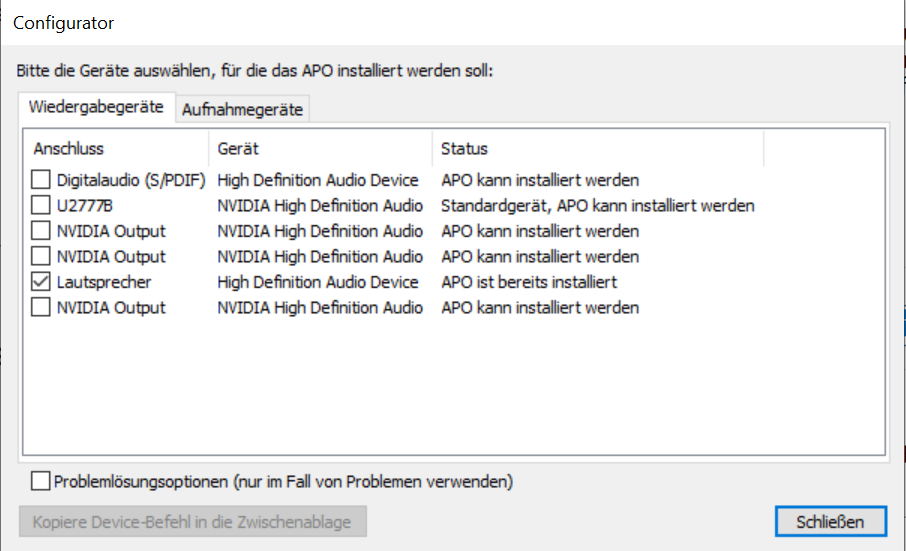906x551 pixels.
Task: Click High Definition Audio Device in Lautsprecher row
Action: click(318, 282)
